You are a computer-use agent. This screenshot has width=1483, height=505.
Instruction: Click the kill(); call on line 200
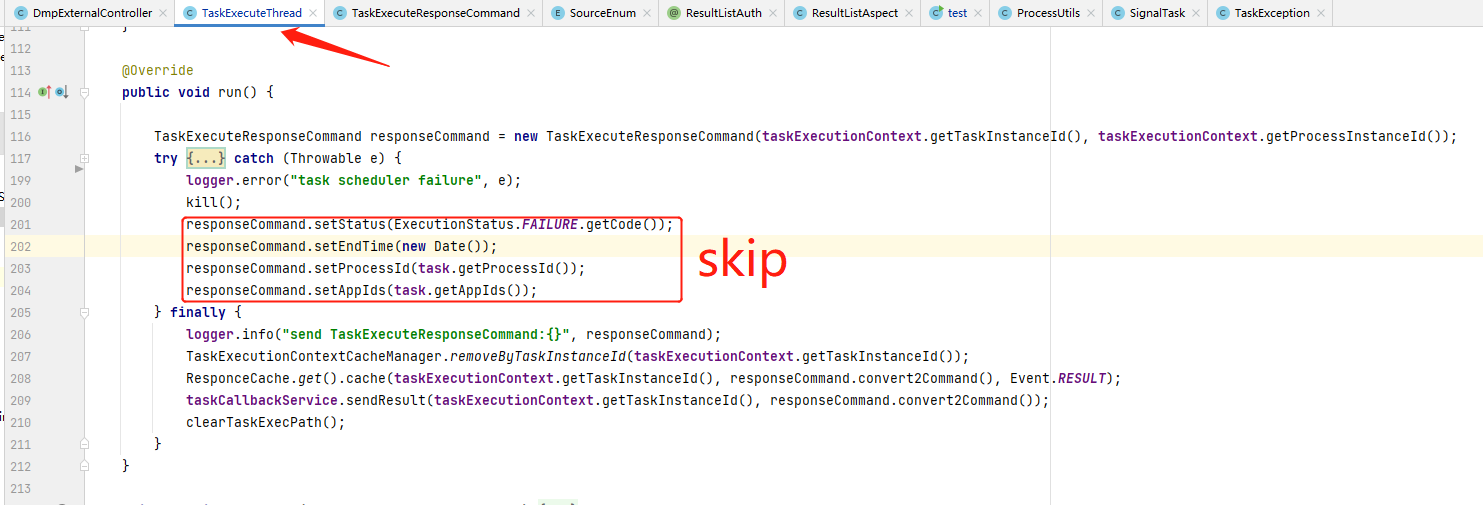pos(214,202)
